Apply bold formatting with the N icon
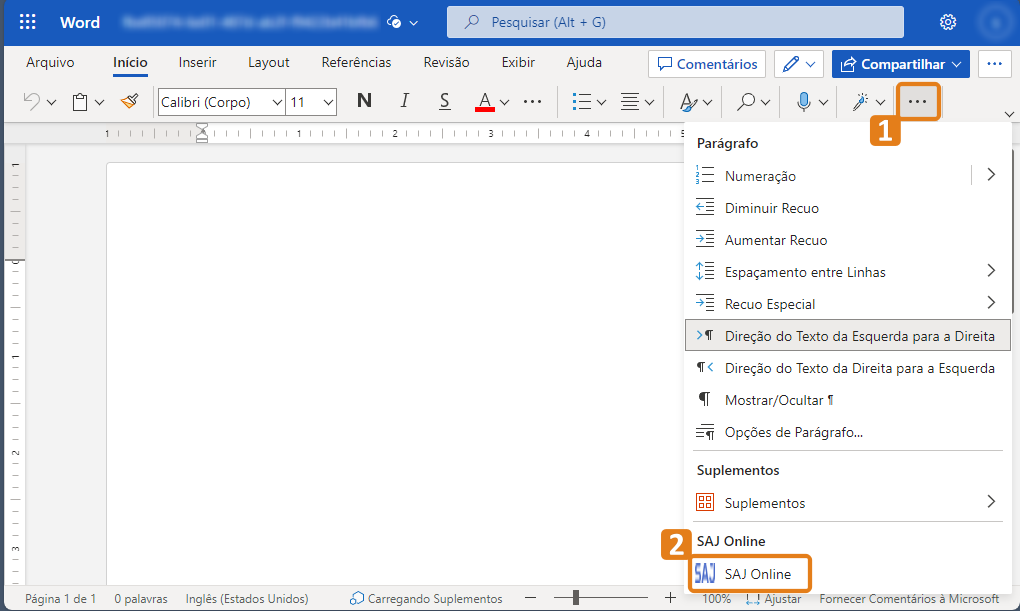The width and height of the screenshot is (1020, 611). [364, 101]
